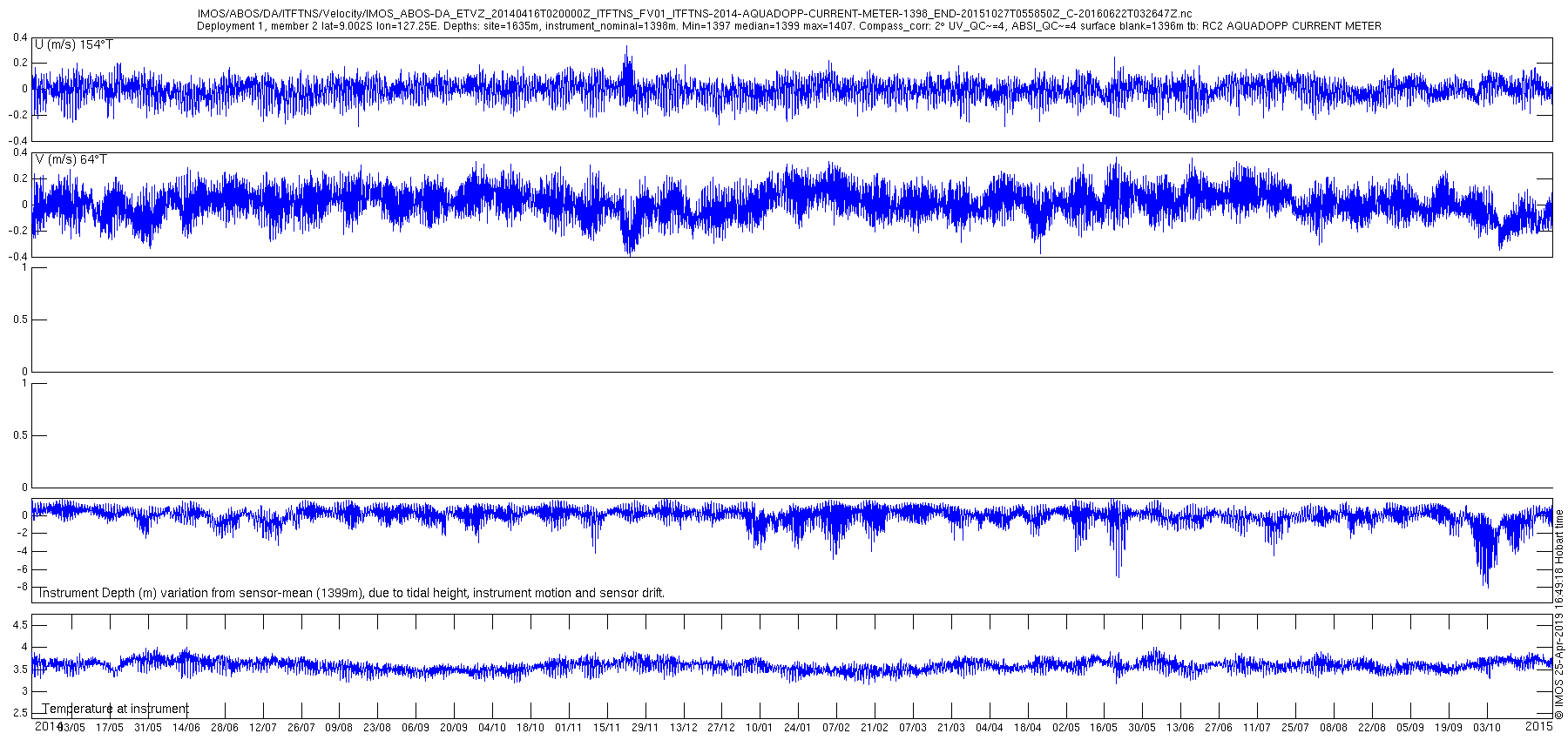This screenshot has height=740, width=1568.
Task: Click the 29/11 date tick label
Action: coord(645,728)
